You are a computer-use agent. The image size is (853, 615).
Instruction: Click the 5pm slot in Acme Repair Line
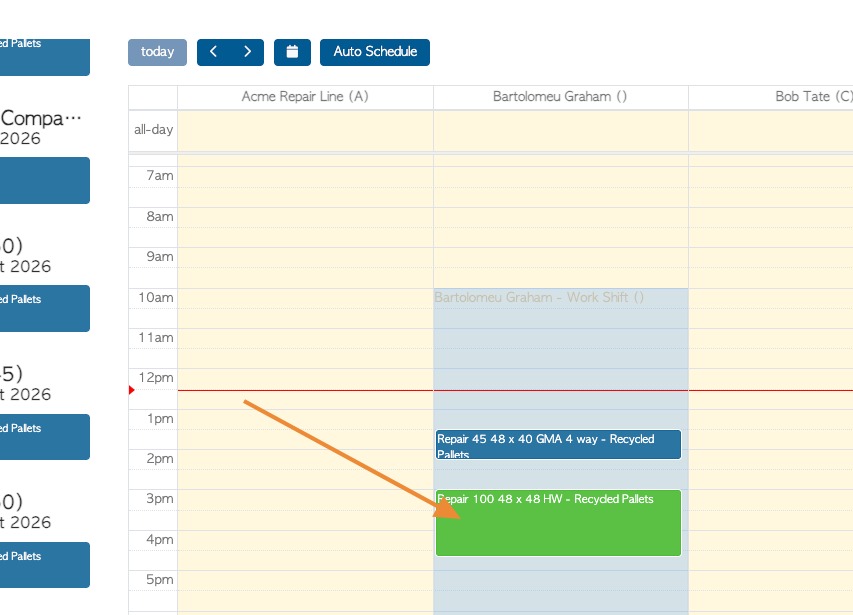(x=305, y=580)
